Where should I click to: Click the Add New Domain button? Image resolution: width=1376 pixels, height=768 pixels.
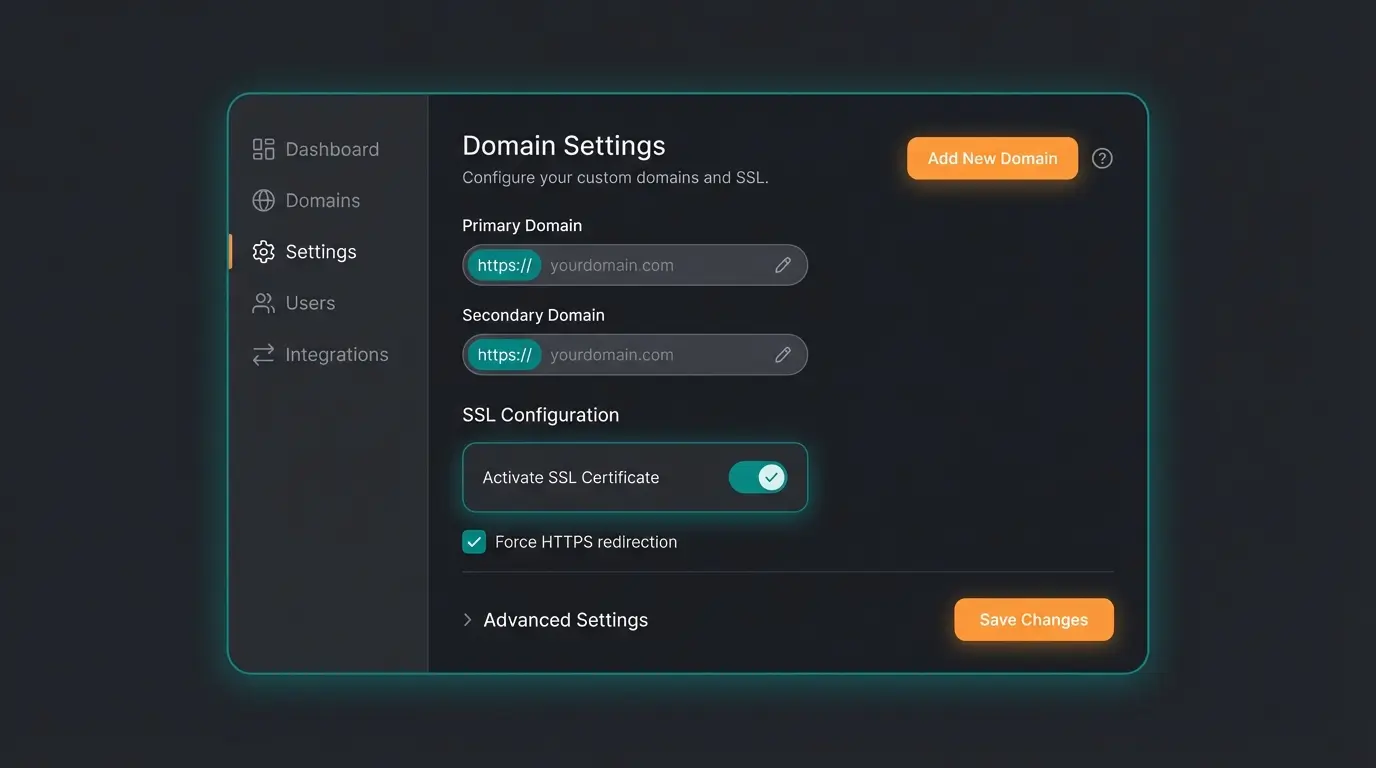point(992,158)
